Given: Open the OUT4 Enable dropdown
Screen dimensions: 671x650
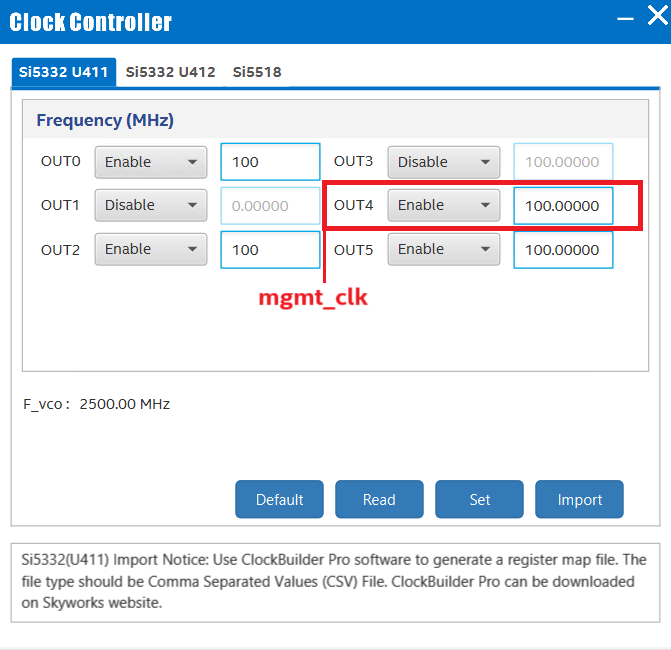Looking at the screenshot, I should click(x=444, y=205).
